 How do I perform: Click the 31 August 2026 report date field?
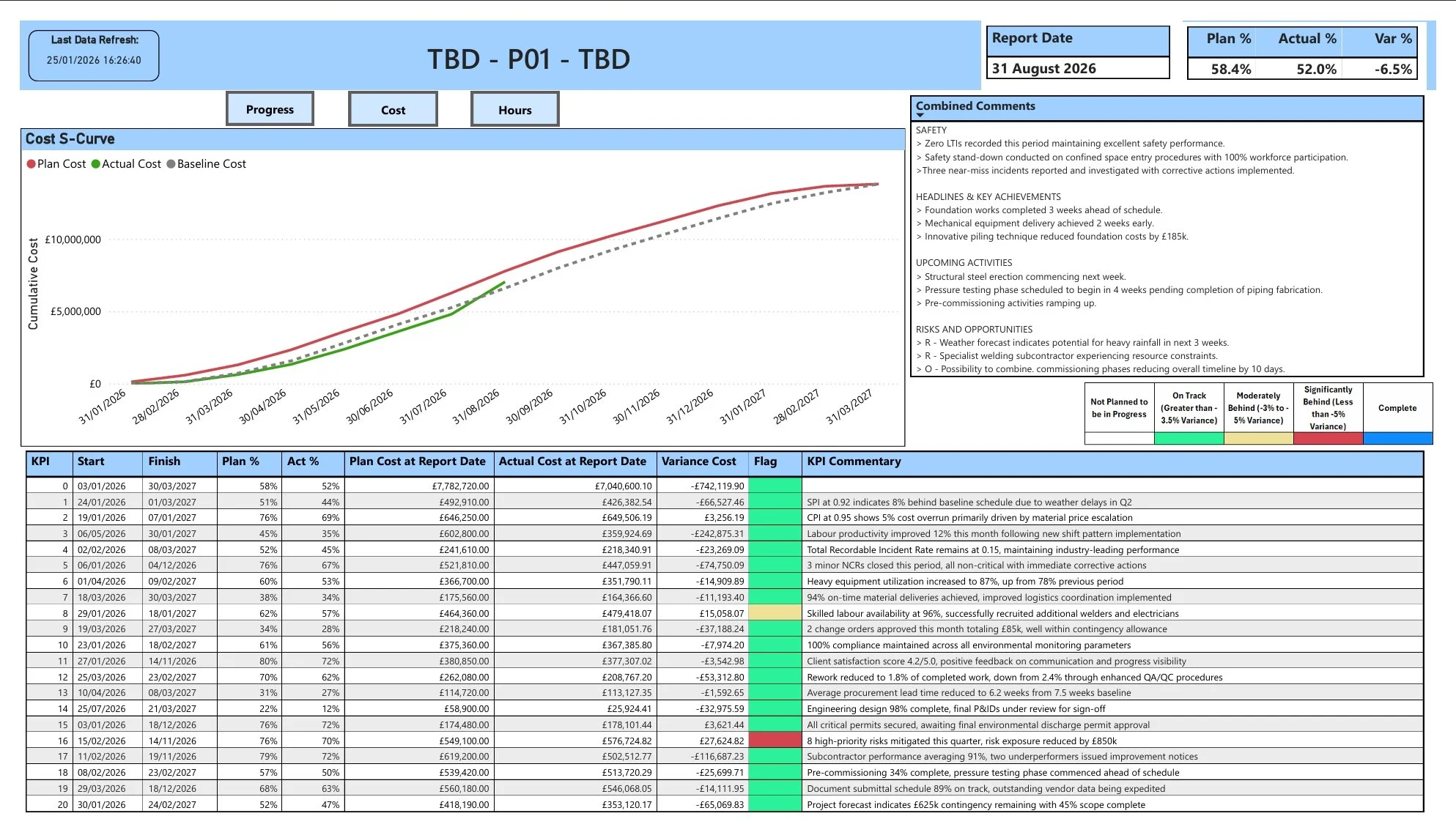1077,68
